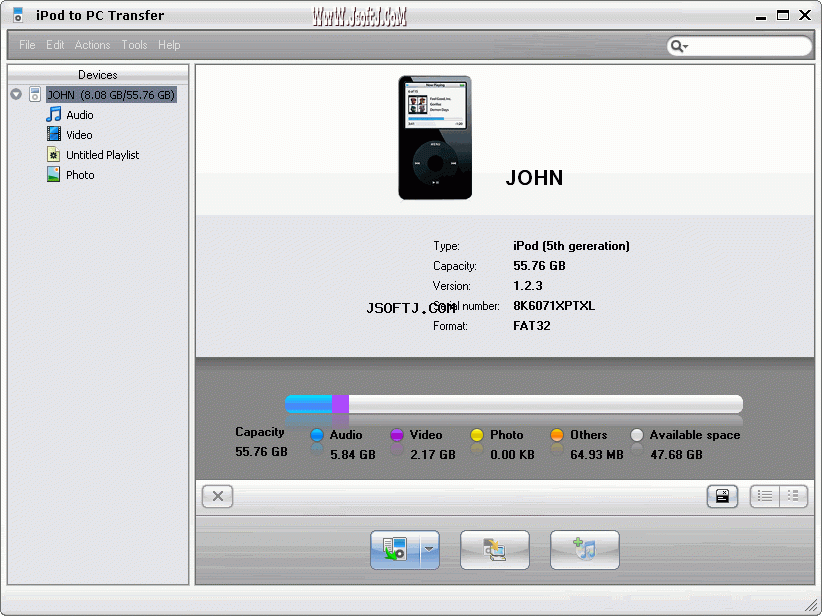Click the add music plus icon button
This screenshot has width=822, height=616.
[585, 549]
